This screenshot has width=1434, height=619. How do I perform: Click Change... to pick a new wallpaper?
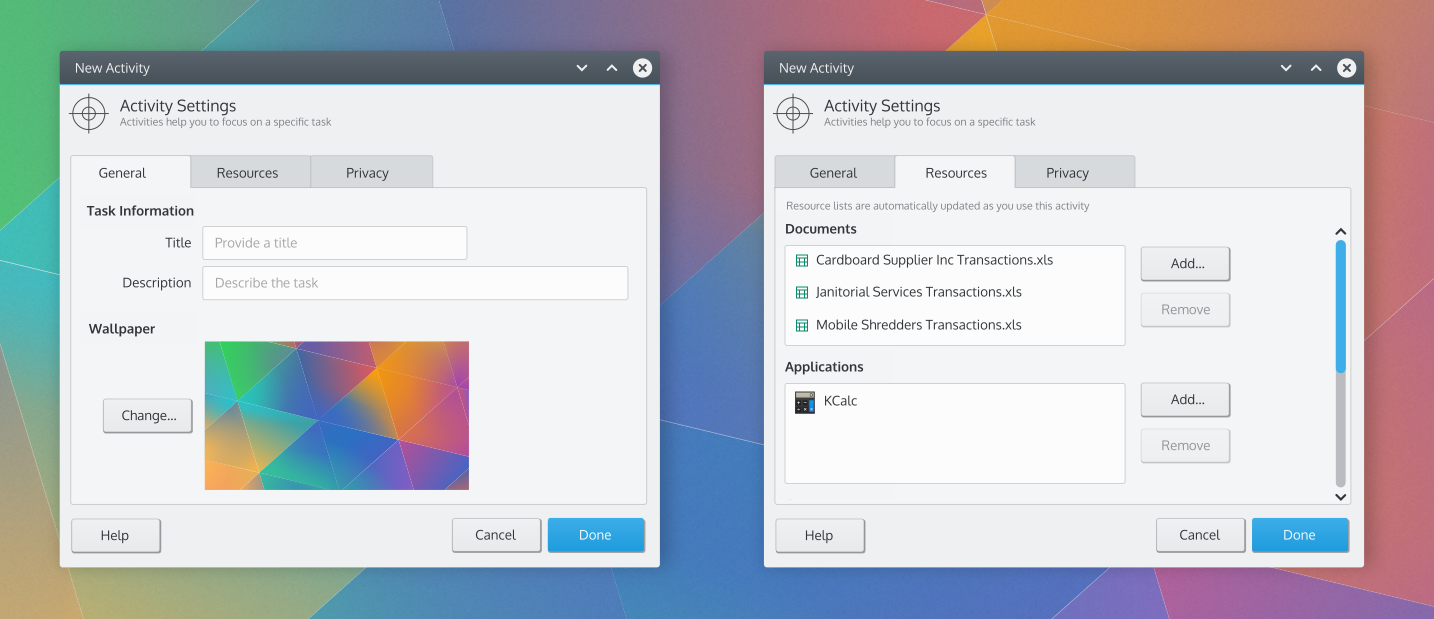[148, 416]
